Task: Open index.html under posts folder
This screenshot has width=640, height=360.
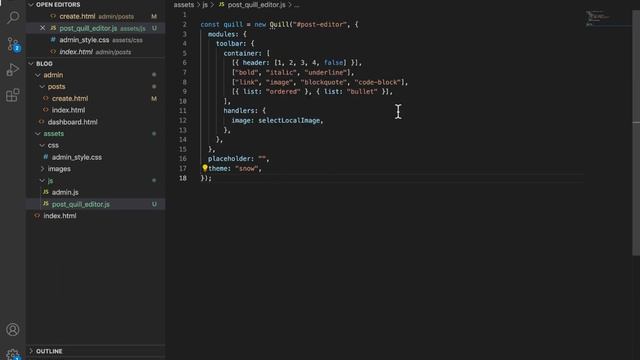Action: (x=96, y=110)
